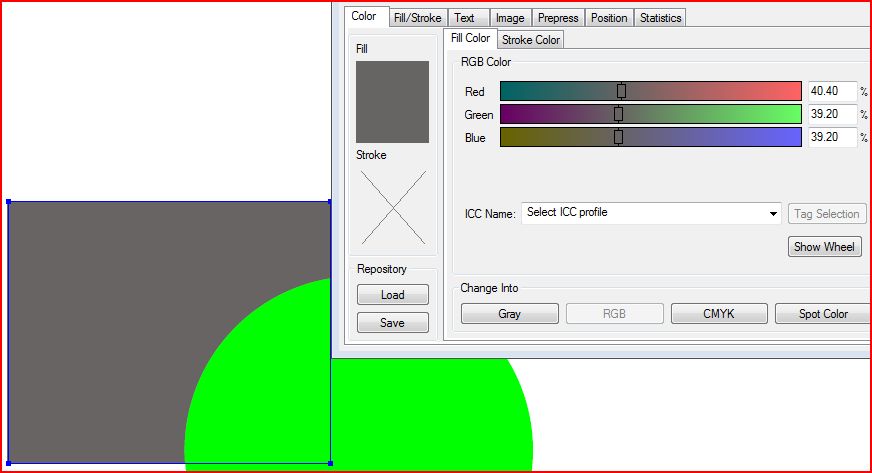
Task: Click the RGB Color group label
Action: (x=485, y=62)
